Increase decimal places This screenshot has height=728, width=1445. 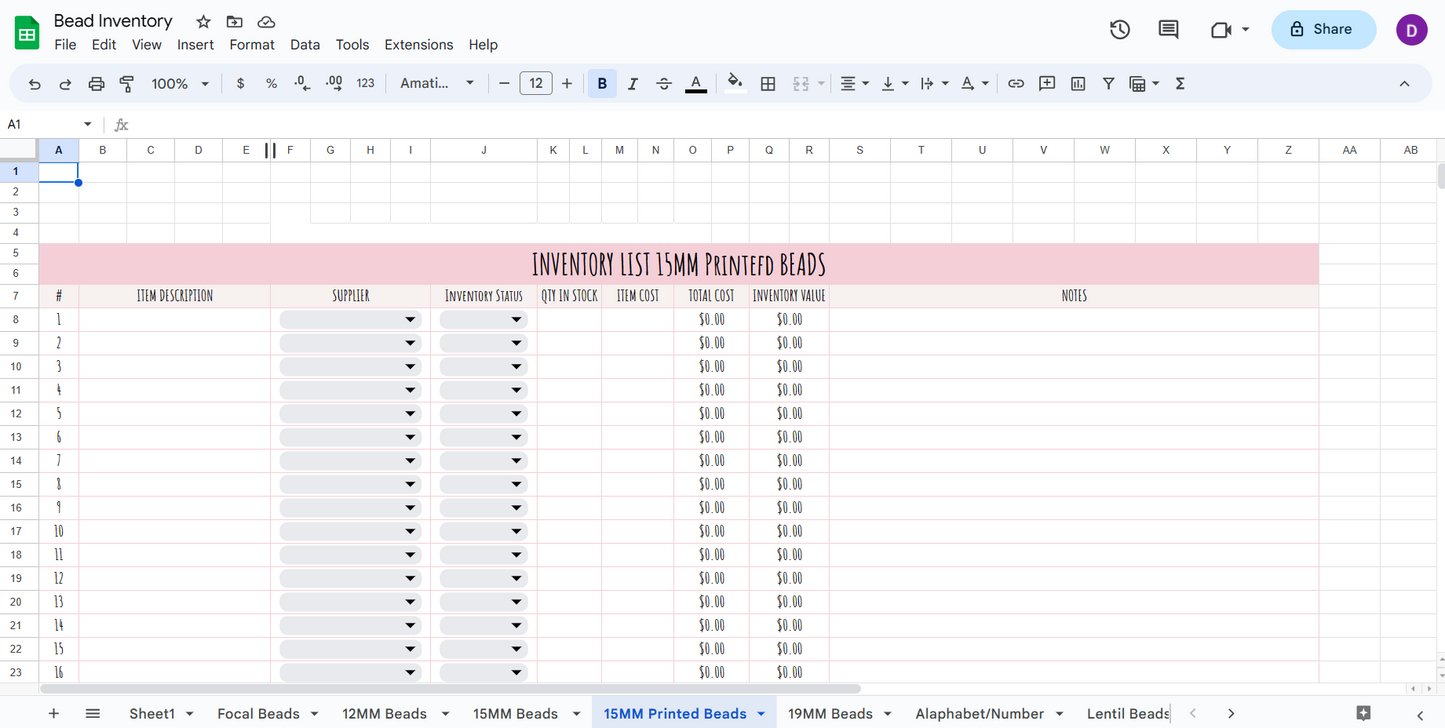tap(334, 84)
